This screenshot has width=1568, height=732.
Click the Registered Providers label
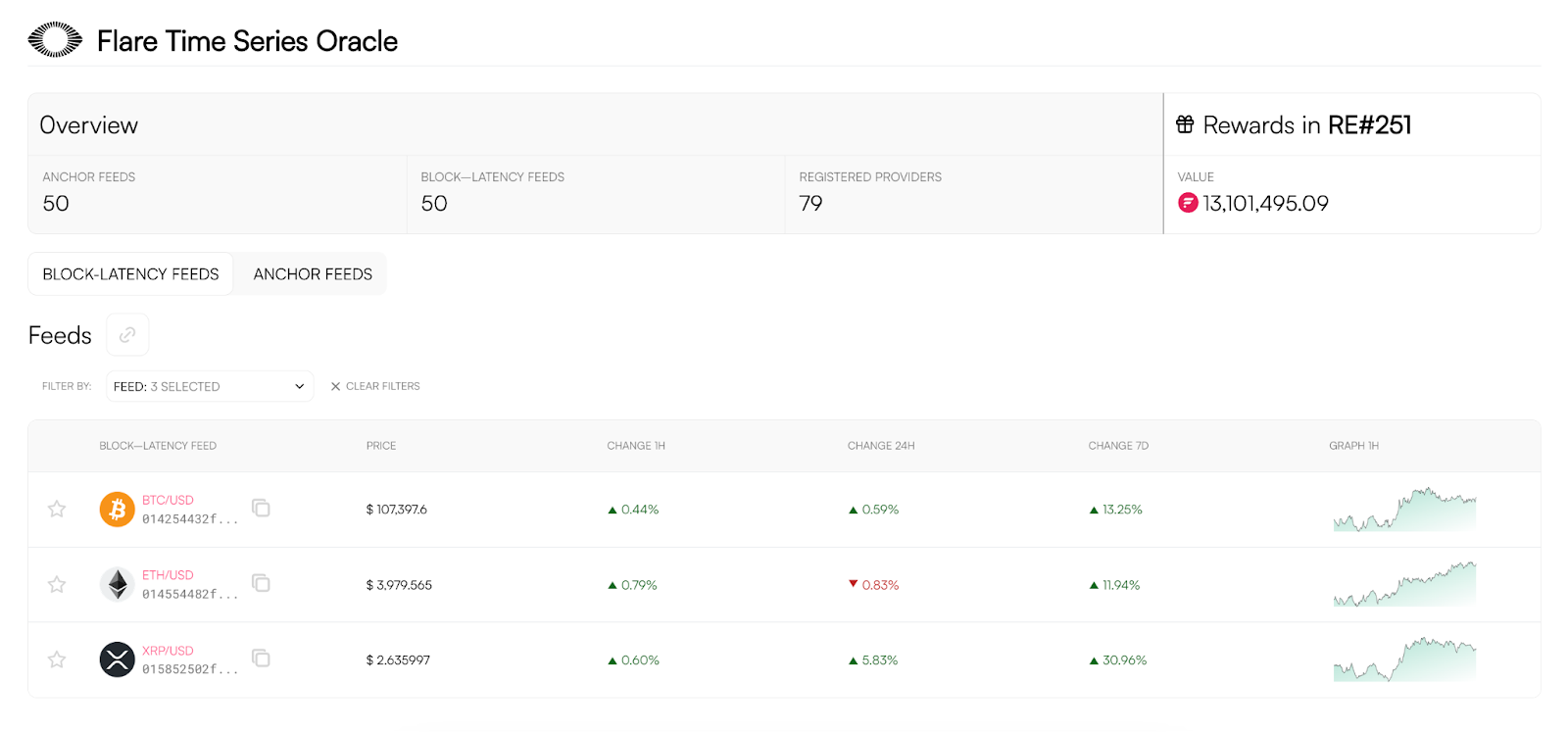pos(870,177)
